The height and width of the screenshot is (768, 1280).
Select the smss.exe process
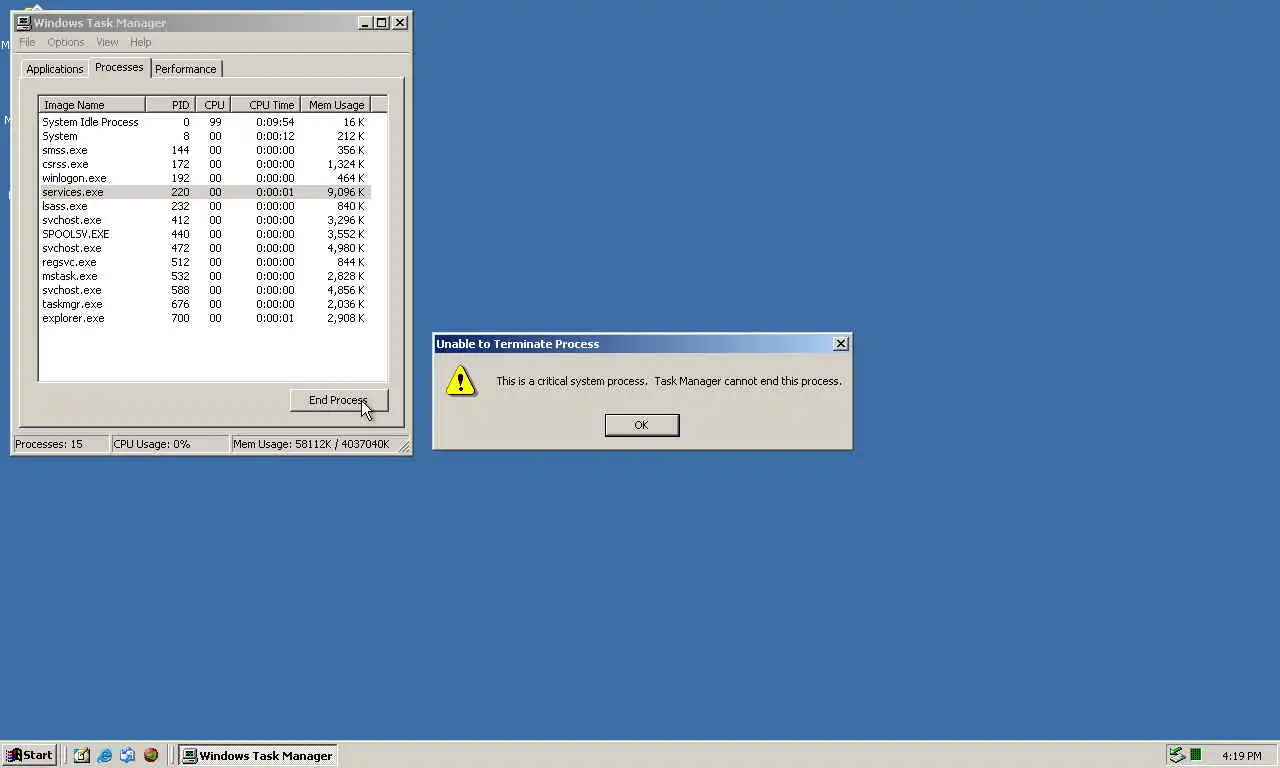(x=205, y=150)
